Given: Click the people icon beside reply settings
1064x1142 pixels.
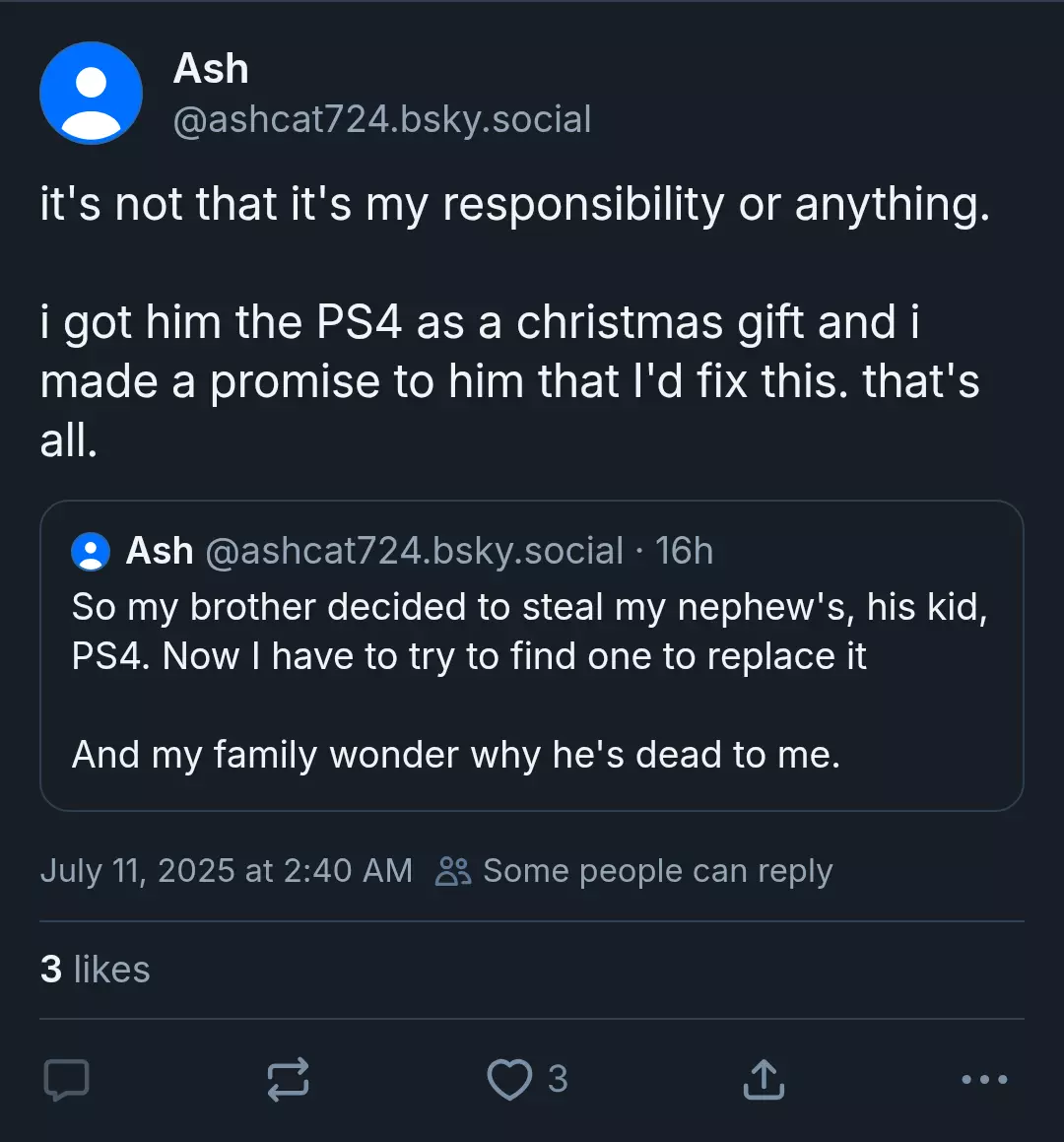Looking at the screenshot, I should pos(453,871).
